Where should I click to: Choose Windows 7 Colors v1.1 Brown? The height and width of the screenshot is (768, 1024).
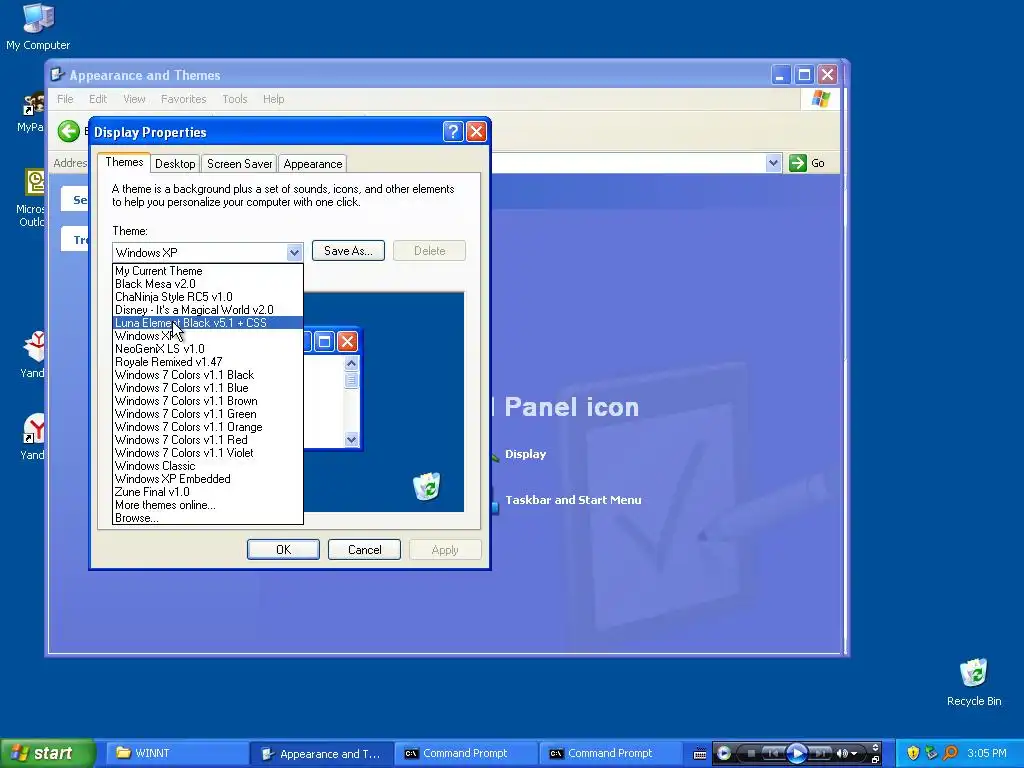(x=208, y=401)
